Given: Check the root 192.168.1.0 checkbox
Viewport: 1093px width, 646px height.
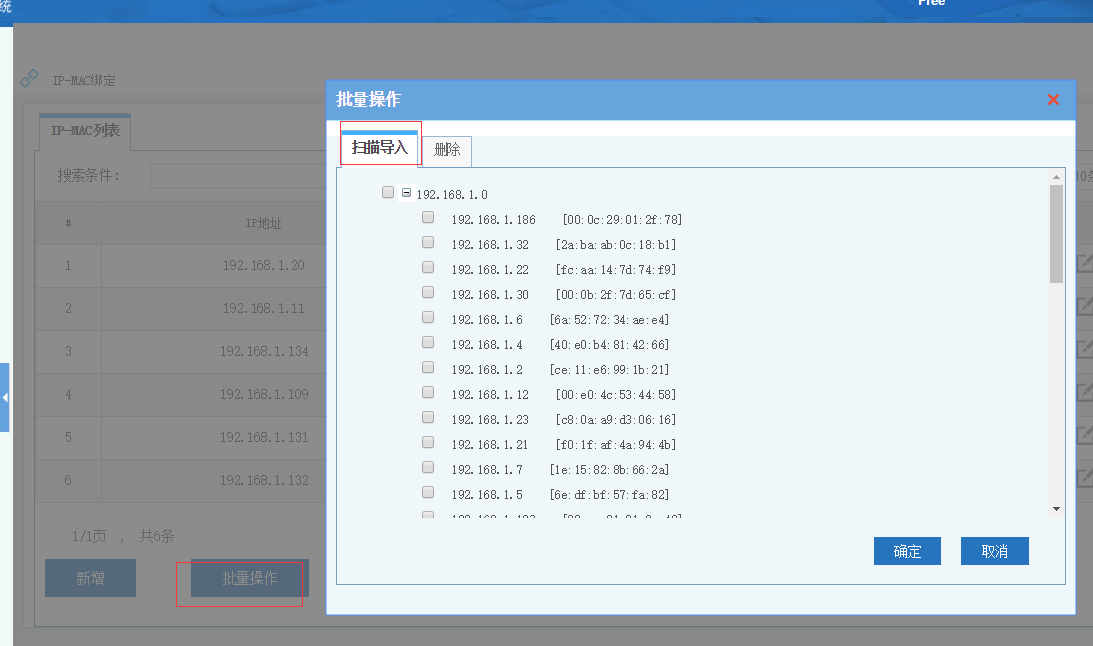Looking at the screenshot, I should click(x=388, y=193).
